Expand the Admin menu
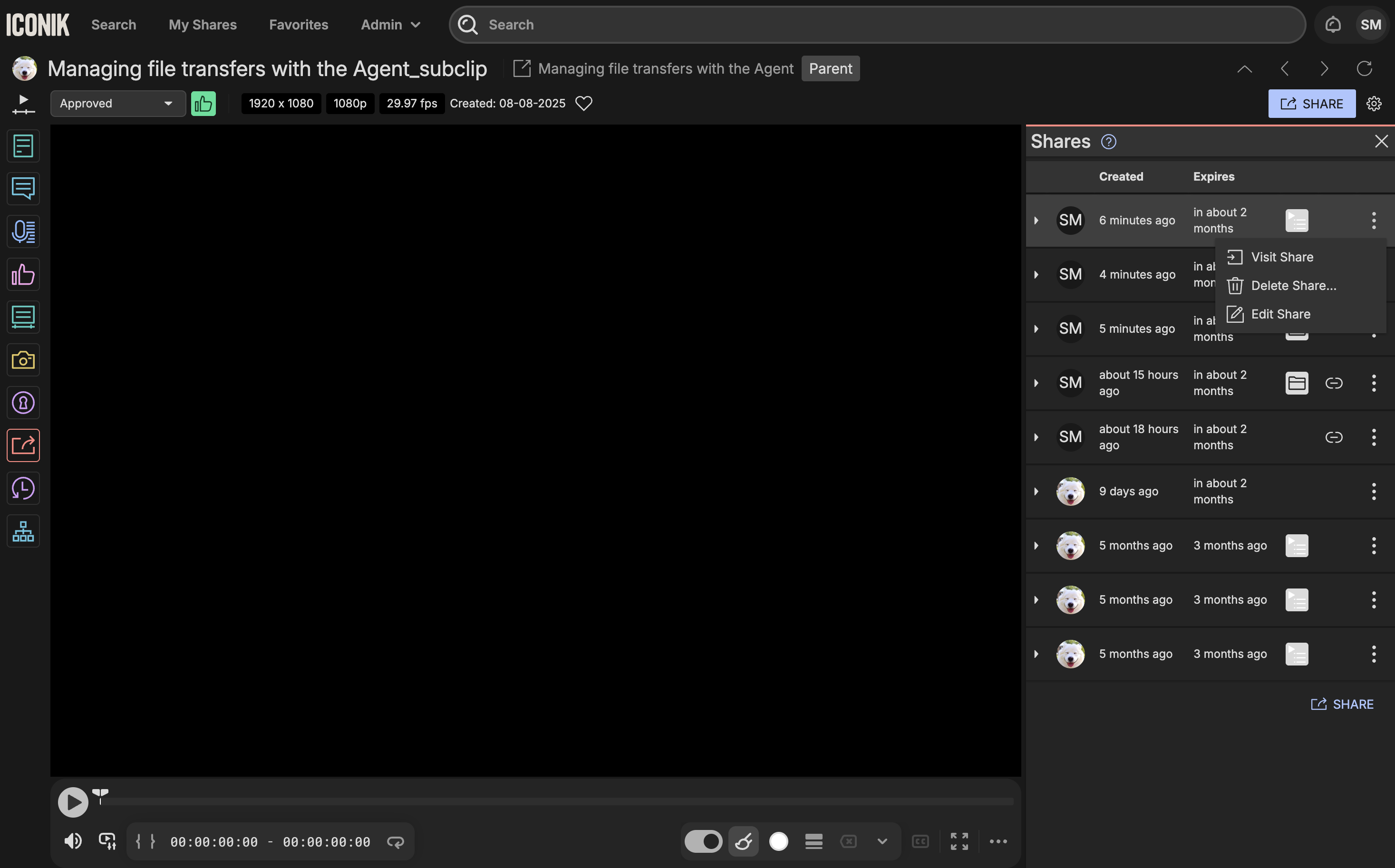 [x=390, y=25]
